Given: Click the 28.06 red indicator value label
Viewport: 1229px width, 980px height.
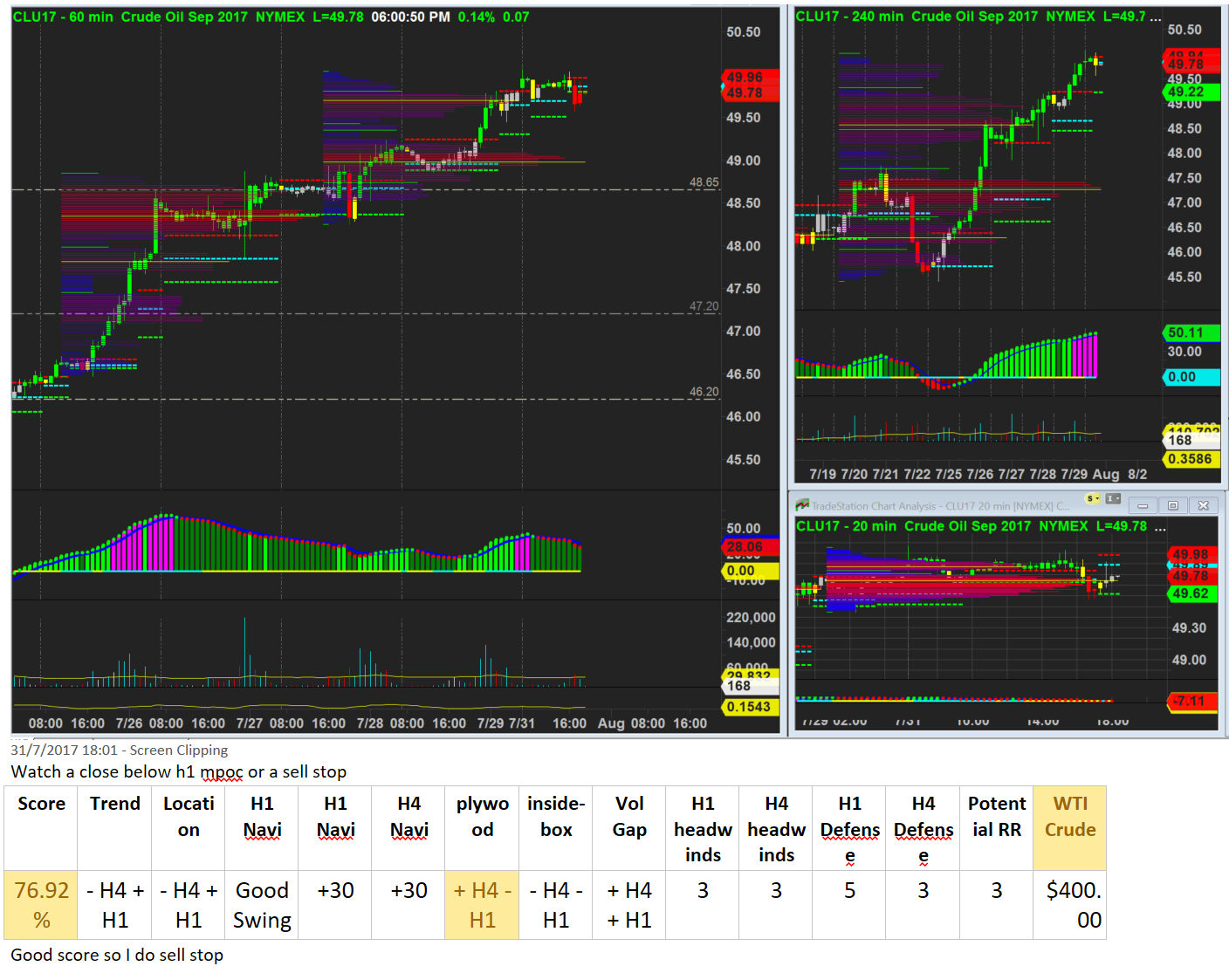Looking at the screenshot, I should 751,547.
